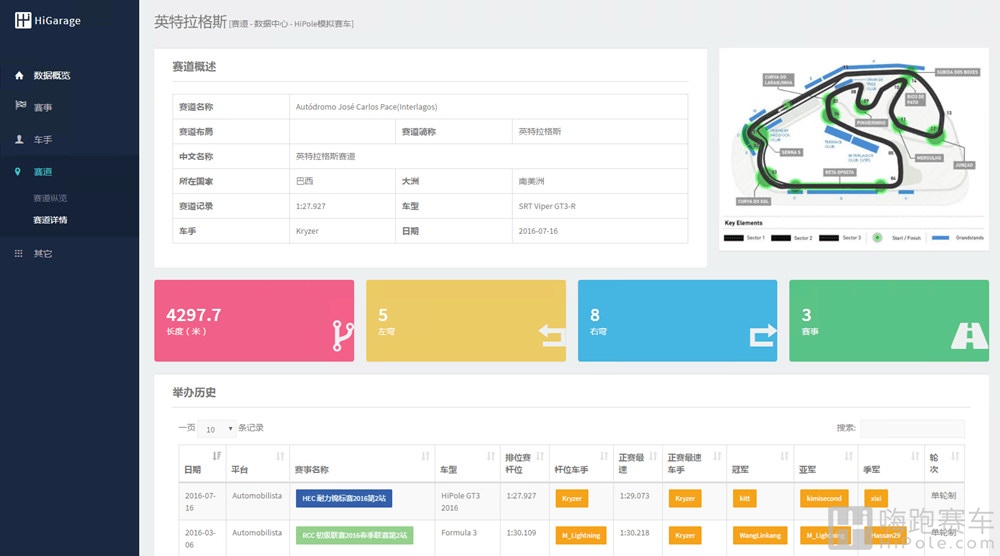Click xixi third place badge
The height and width of the screenshot is (556, 1000).
pos(876,498)
